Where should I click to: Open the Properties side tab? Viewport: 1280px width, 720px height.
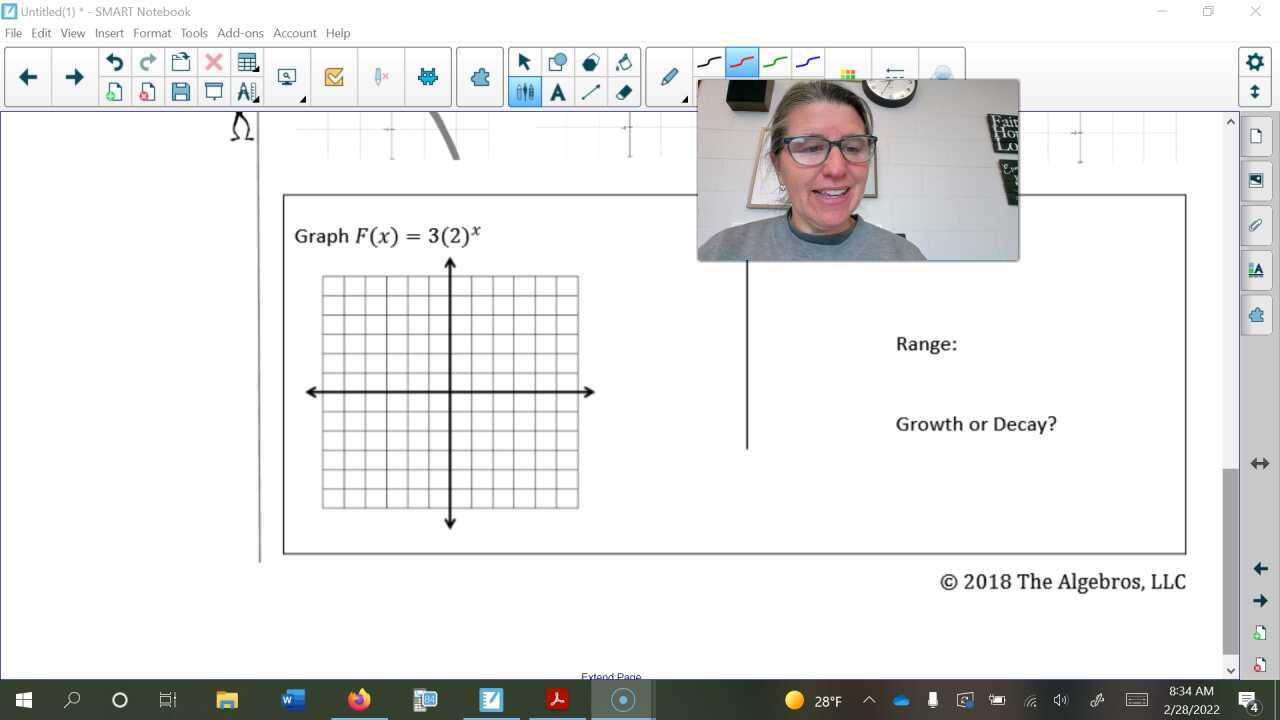(1256, 270)
